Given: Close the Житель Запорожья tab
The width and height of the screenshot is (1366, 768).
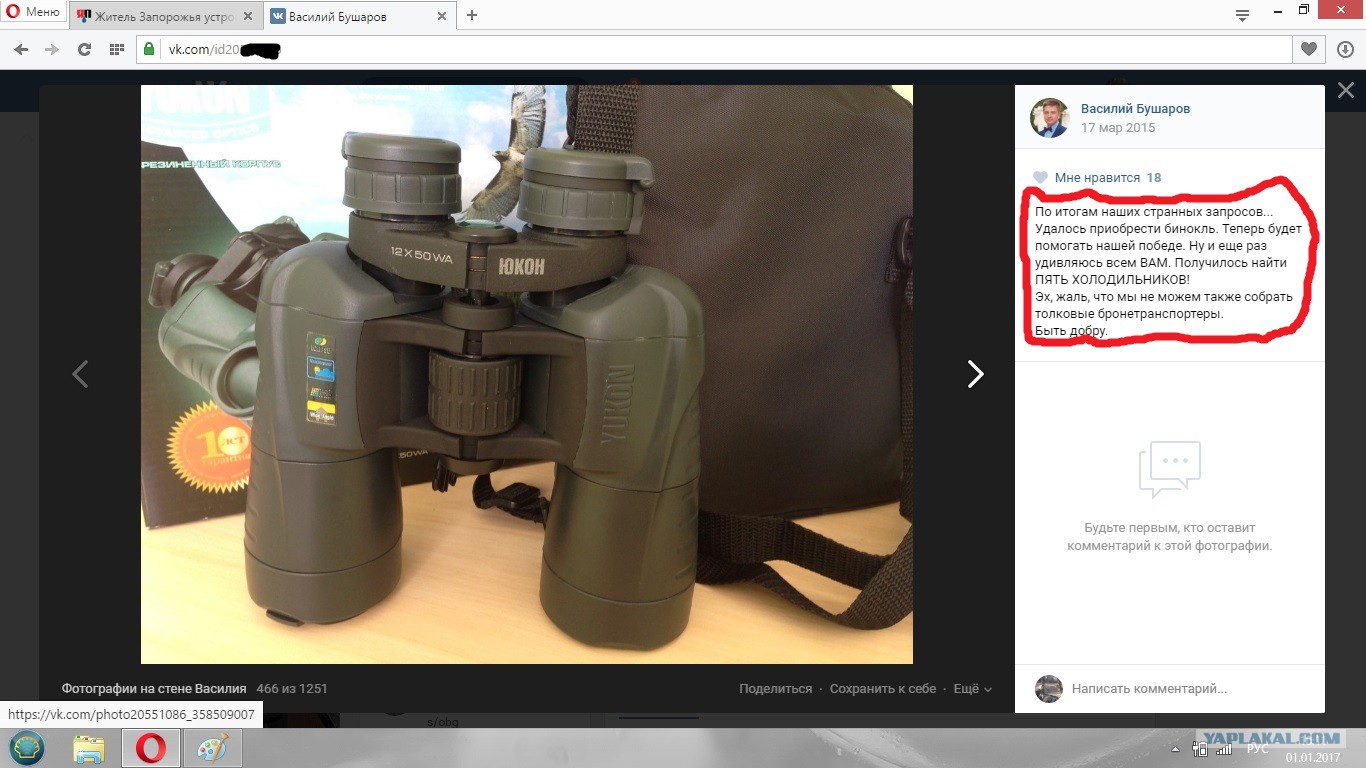Looking at the screenshot, I should (248, 16).
